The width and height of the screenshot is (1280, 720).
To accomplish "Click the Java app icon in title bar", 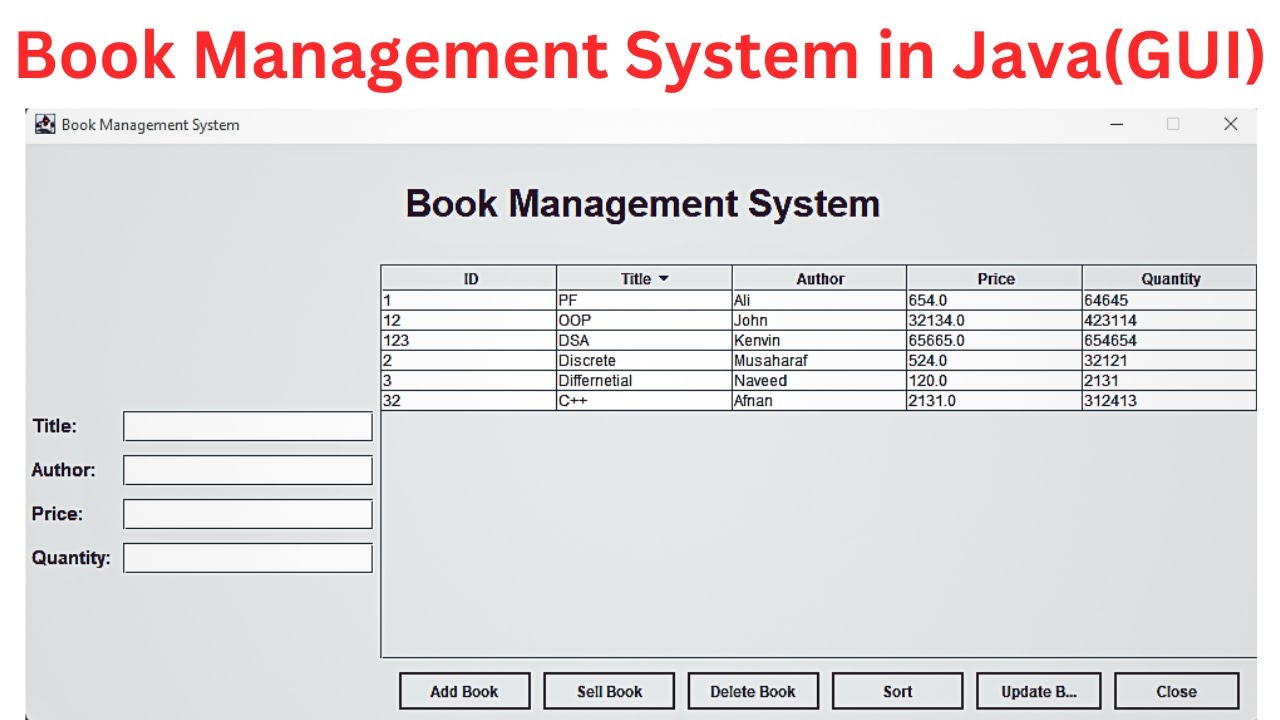I will click(45, 124).
